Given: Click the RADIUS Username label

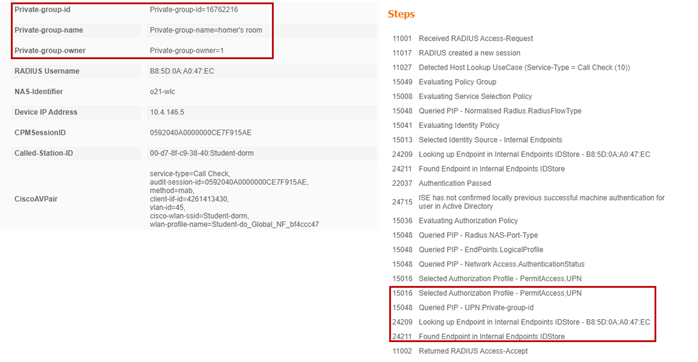Looking at the screenshot, I should coord(47,71).
